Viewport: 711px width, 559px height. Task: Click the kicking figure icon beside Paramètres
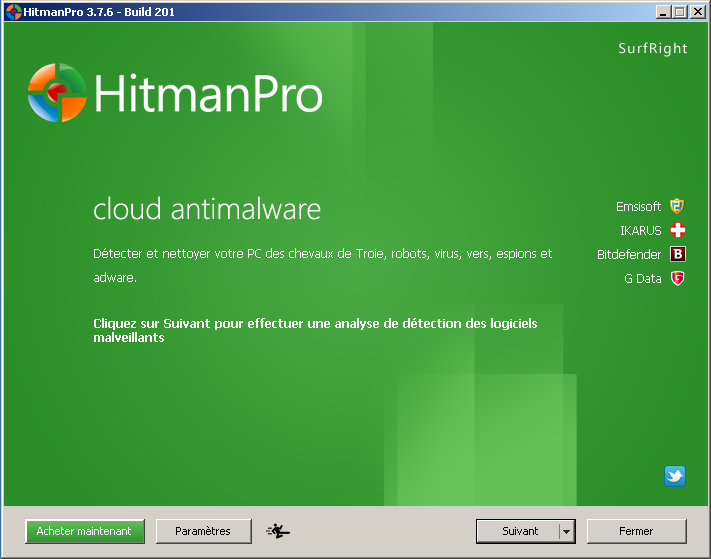pos(278,531)
